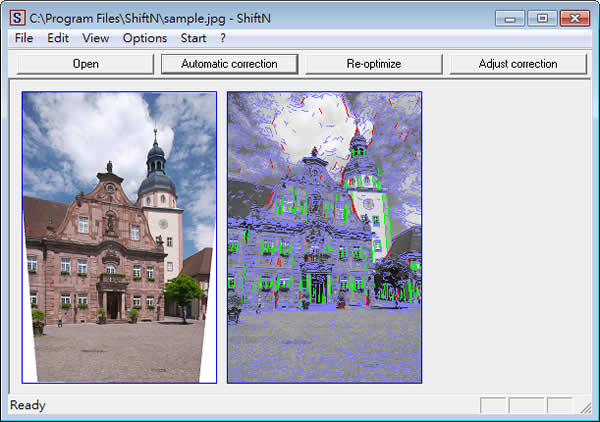This screenshot has height=422, width=600.
Task: Click the window title showing sample.jpg path
Action: [150, 17]
